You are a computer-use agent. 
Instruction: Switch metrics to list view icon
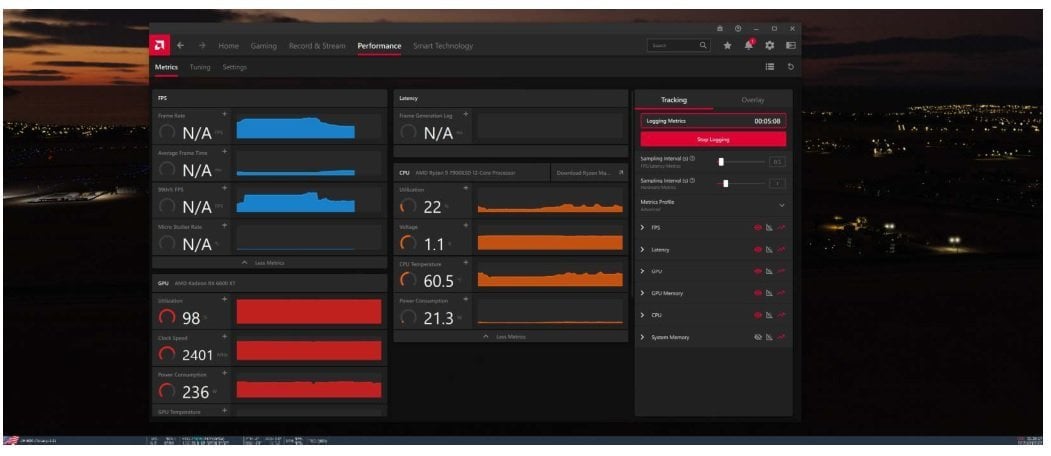770,67
